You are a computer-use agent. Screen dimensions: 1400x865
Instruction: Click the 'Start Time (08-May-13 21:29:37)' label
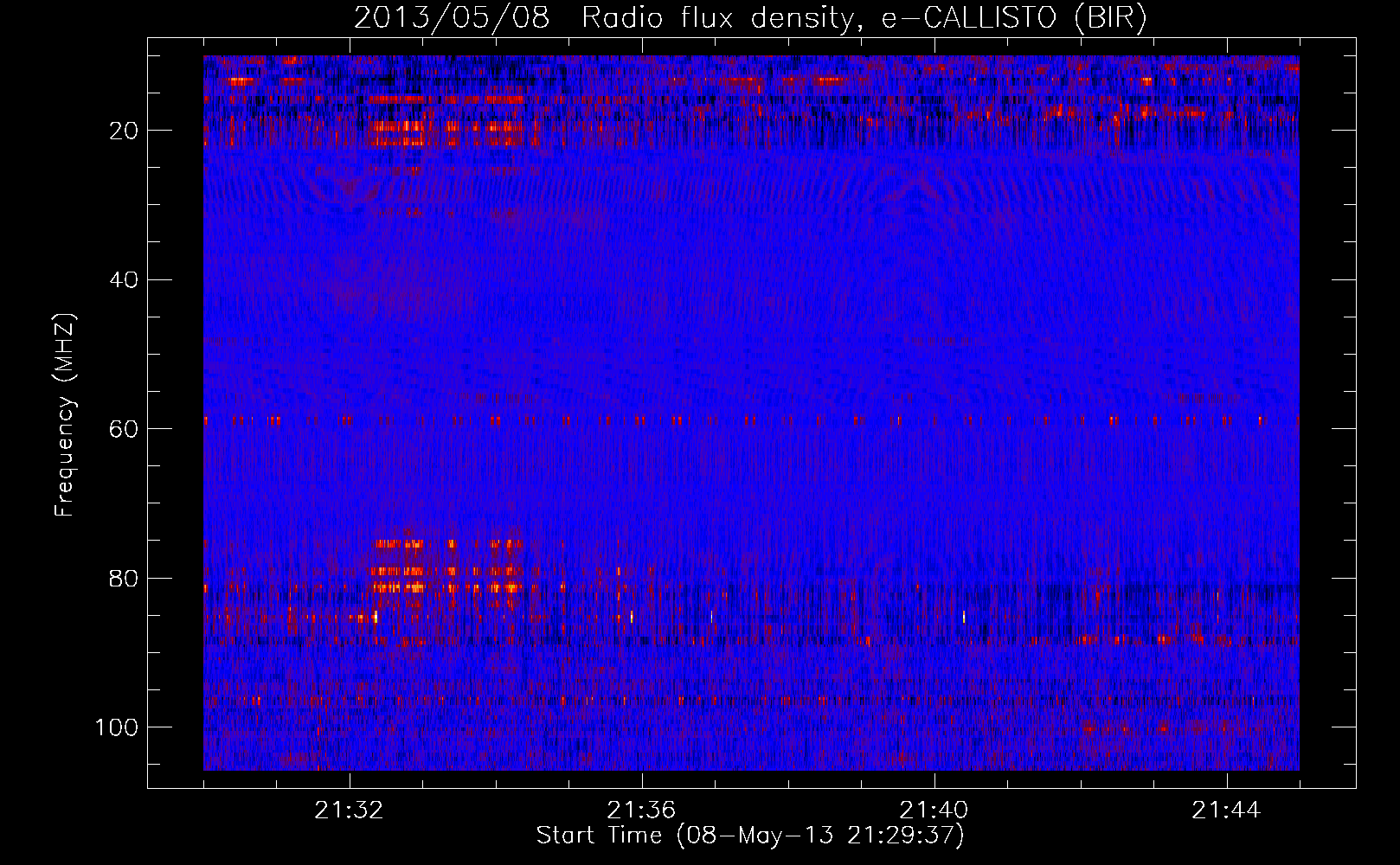click(750, 836)
